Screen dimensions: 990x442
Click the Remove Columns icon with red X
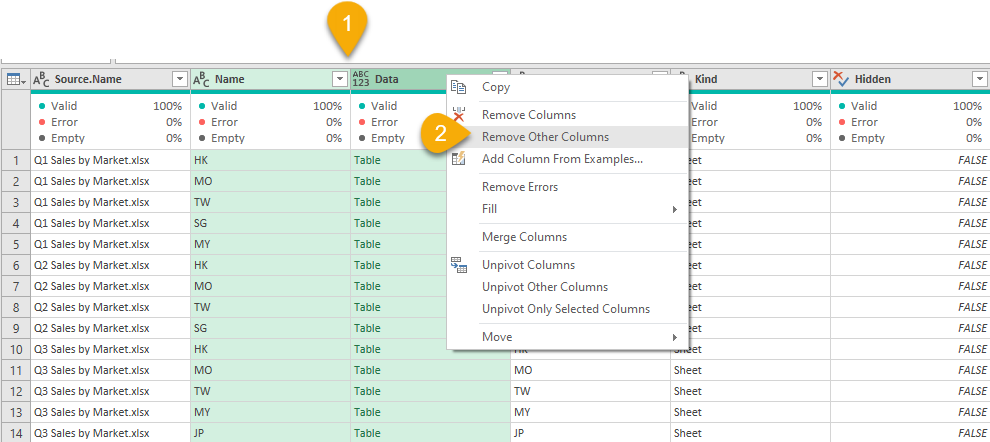click(x=459, y=115)
